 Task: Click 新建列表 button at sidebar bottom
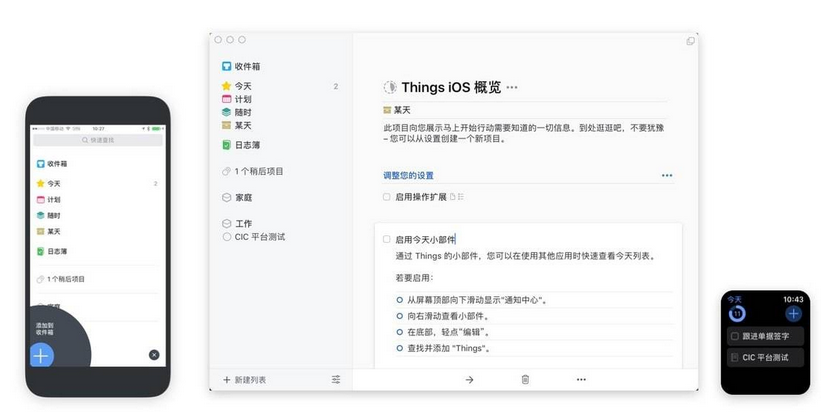point(245,379)
